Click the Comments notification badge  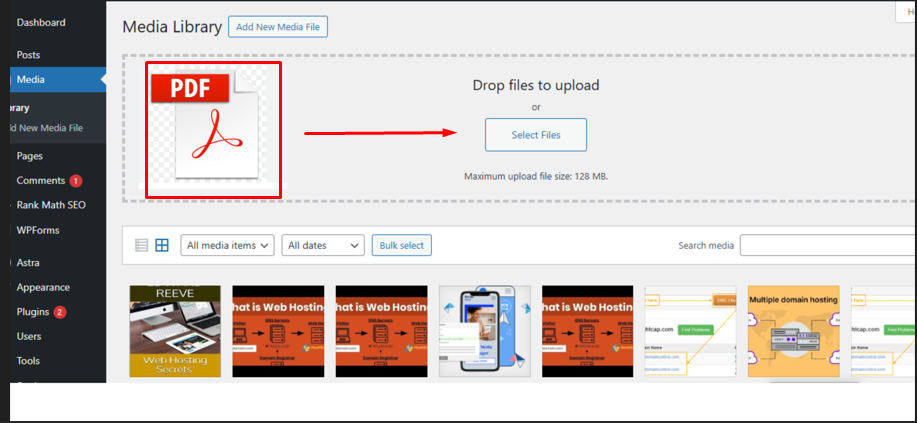pyautogui.click(x=75, y=181)
